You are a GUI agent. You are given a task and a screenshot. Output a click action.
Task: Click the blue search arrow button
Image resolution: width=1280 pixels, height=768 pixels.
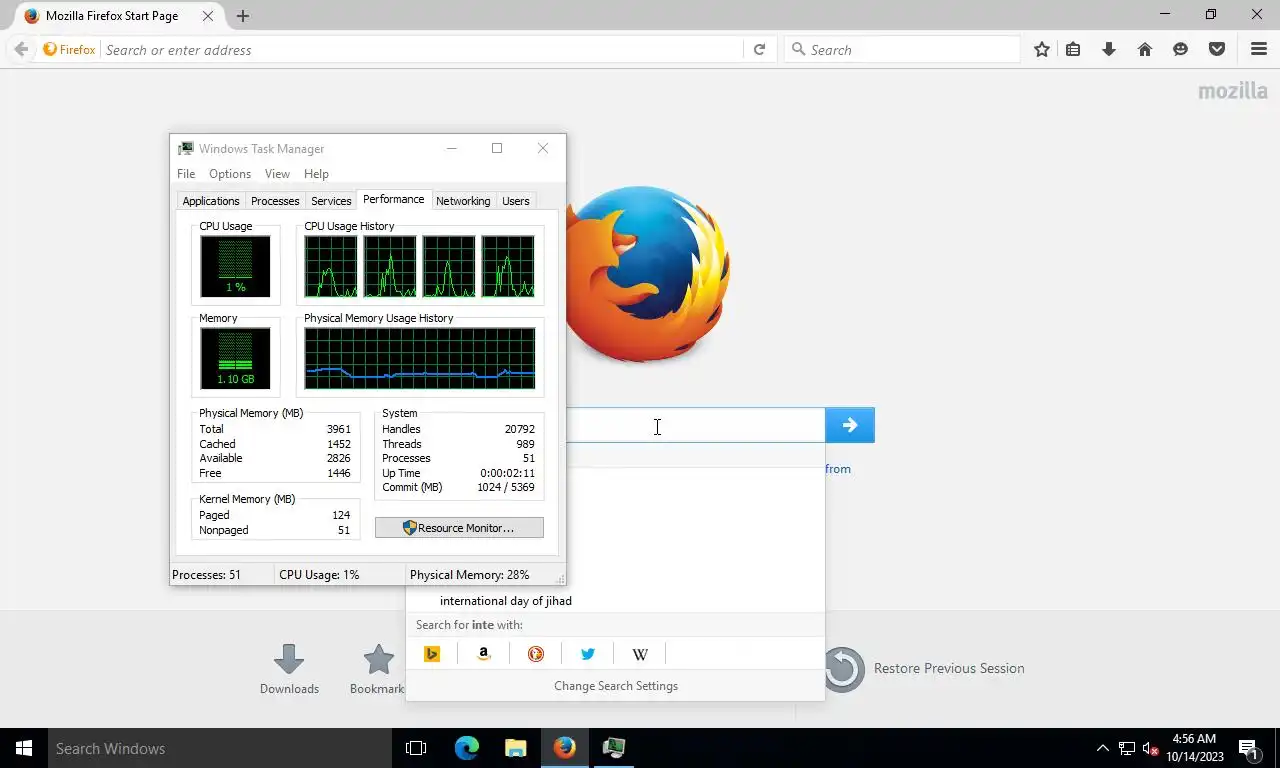pyautogui.click(x=850, y=425)
